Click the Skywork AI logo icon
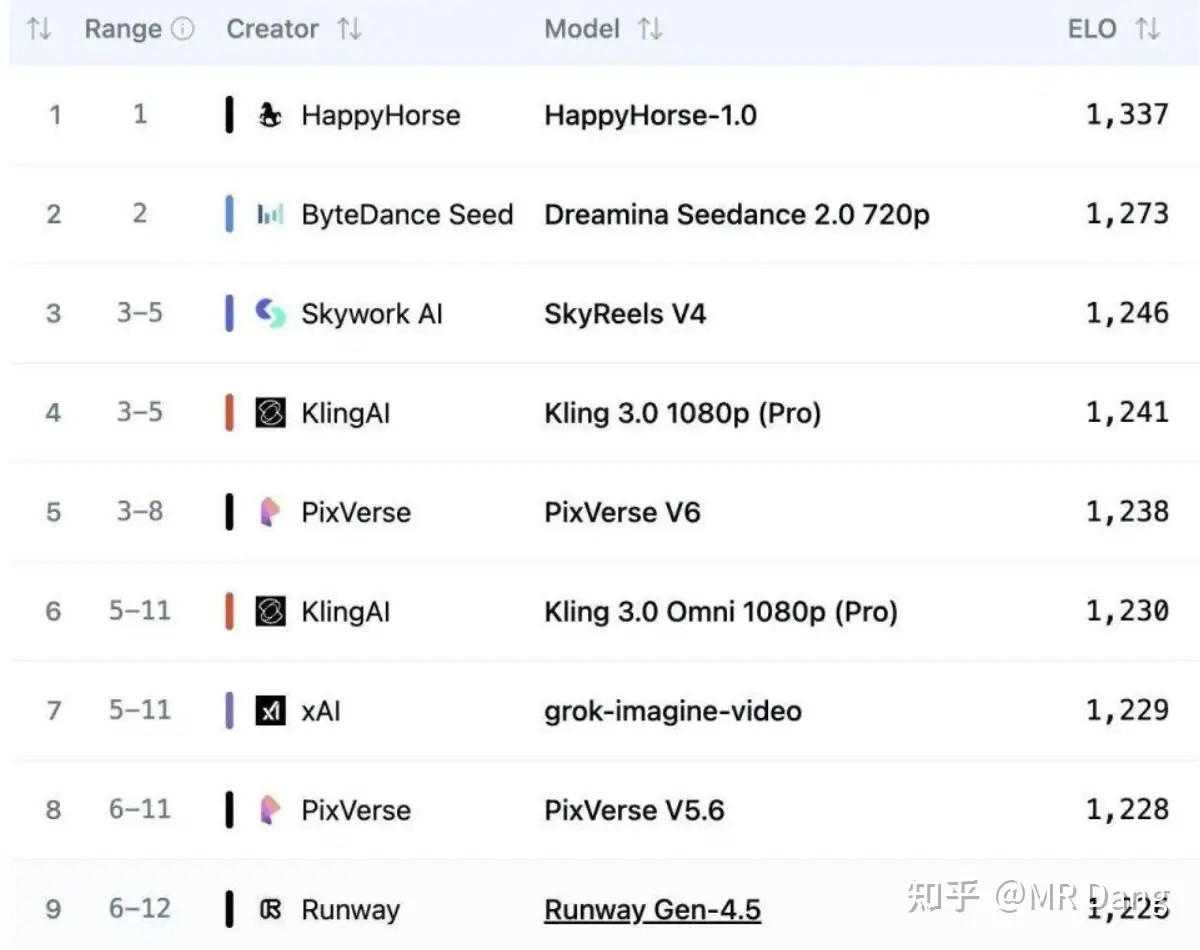This screenshot has width=1200, height=950. click(x=270, y=314)
